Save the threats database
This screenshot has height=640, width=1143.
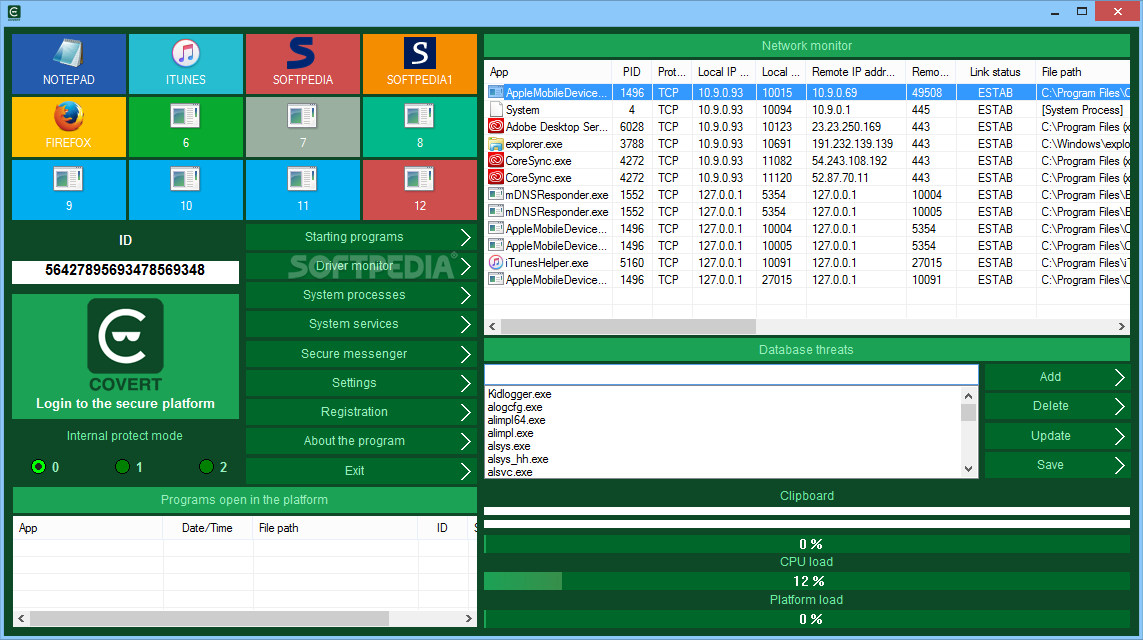pos(1057,465)
